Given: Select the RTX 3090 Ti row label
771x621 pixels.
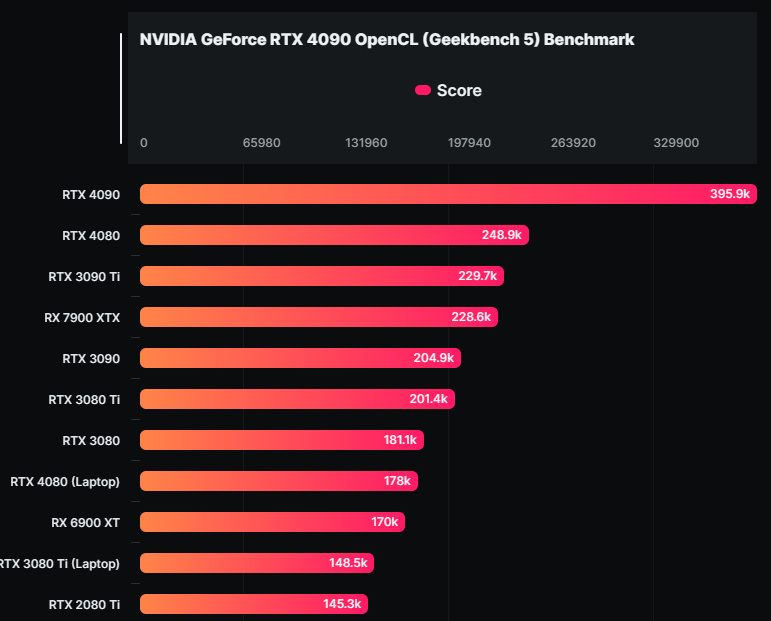Looking at the screenshot, I should (84, 276).
